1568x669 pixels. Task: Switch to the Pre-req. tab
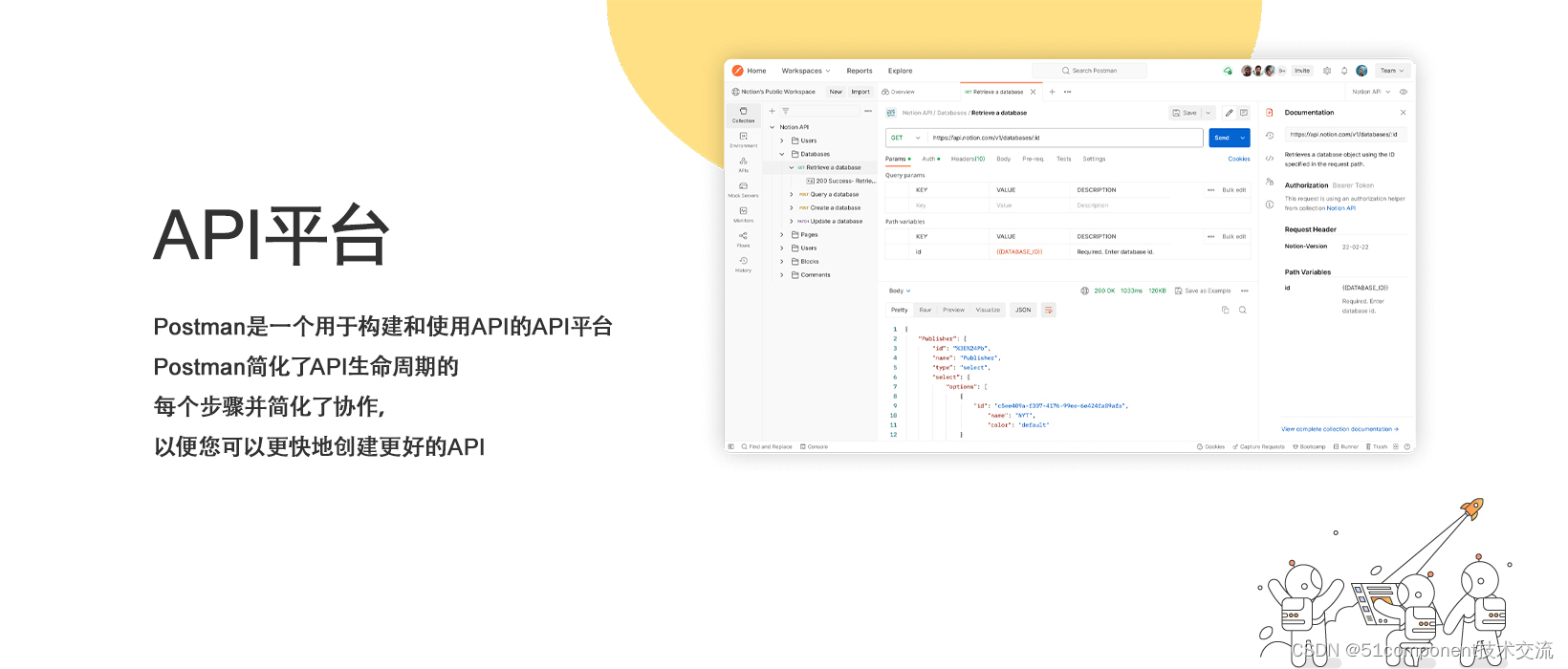[x=1033, y=159]
